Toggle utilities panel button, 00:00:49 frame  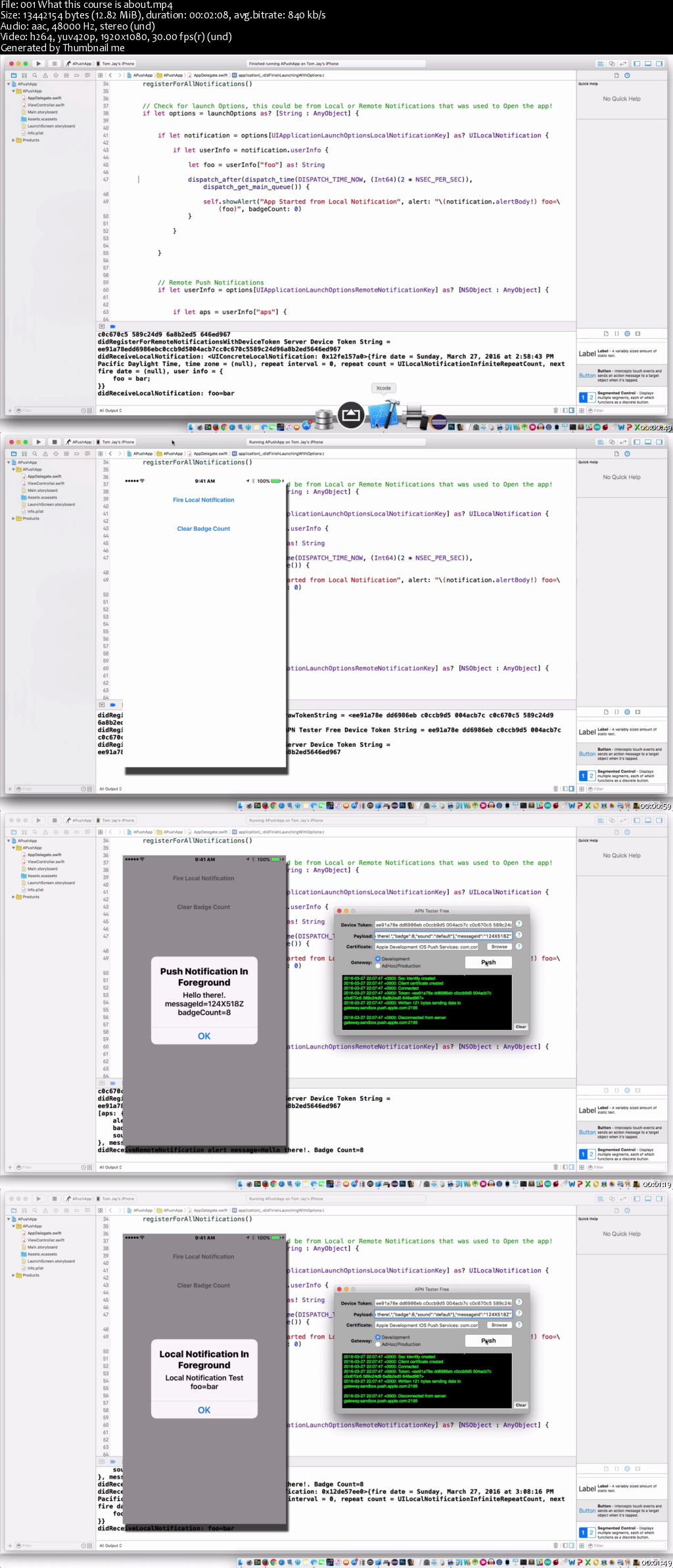659,64
